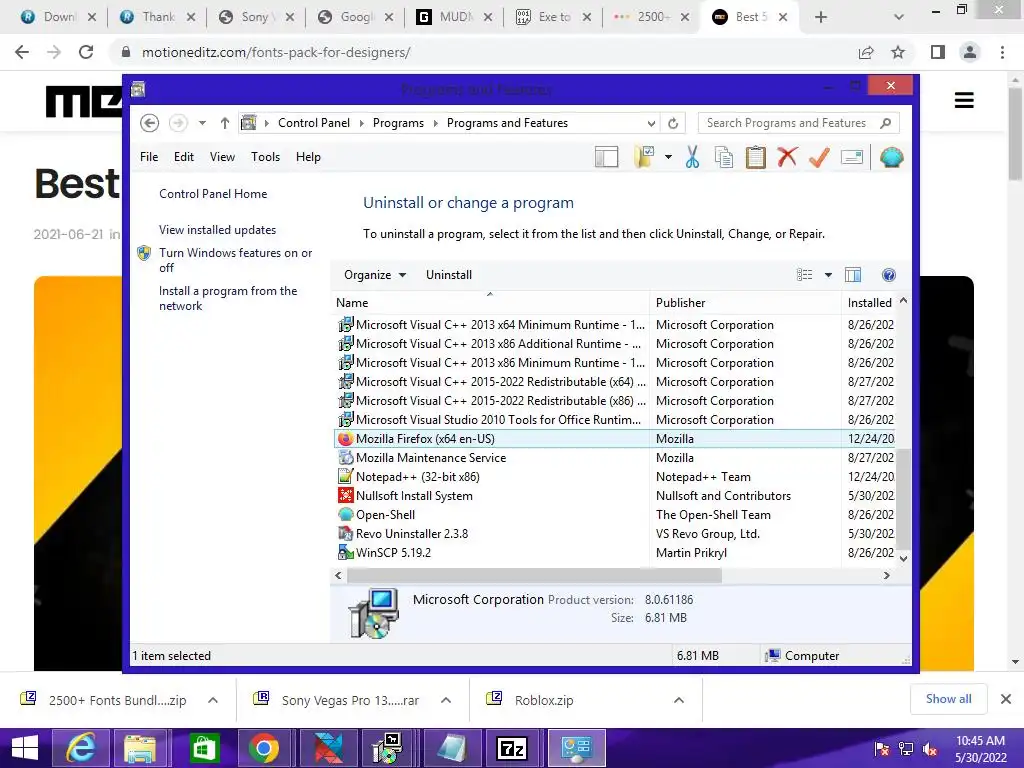Click the Copy toolbar icon
Viewport: 1024px width, 768px height.
click(x=724, y=157)
